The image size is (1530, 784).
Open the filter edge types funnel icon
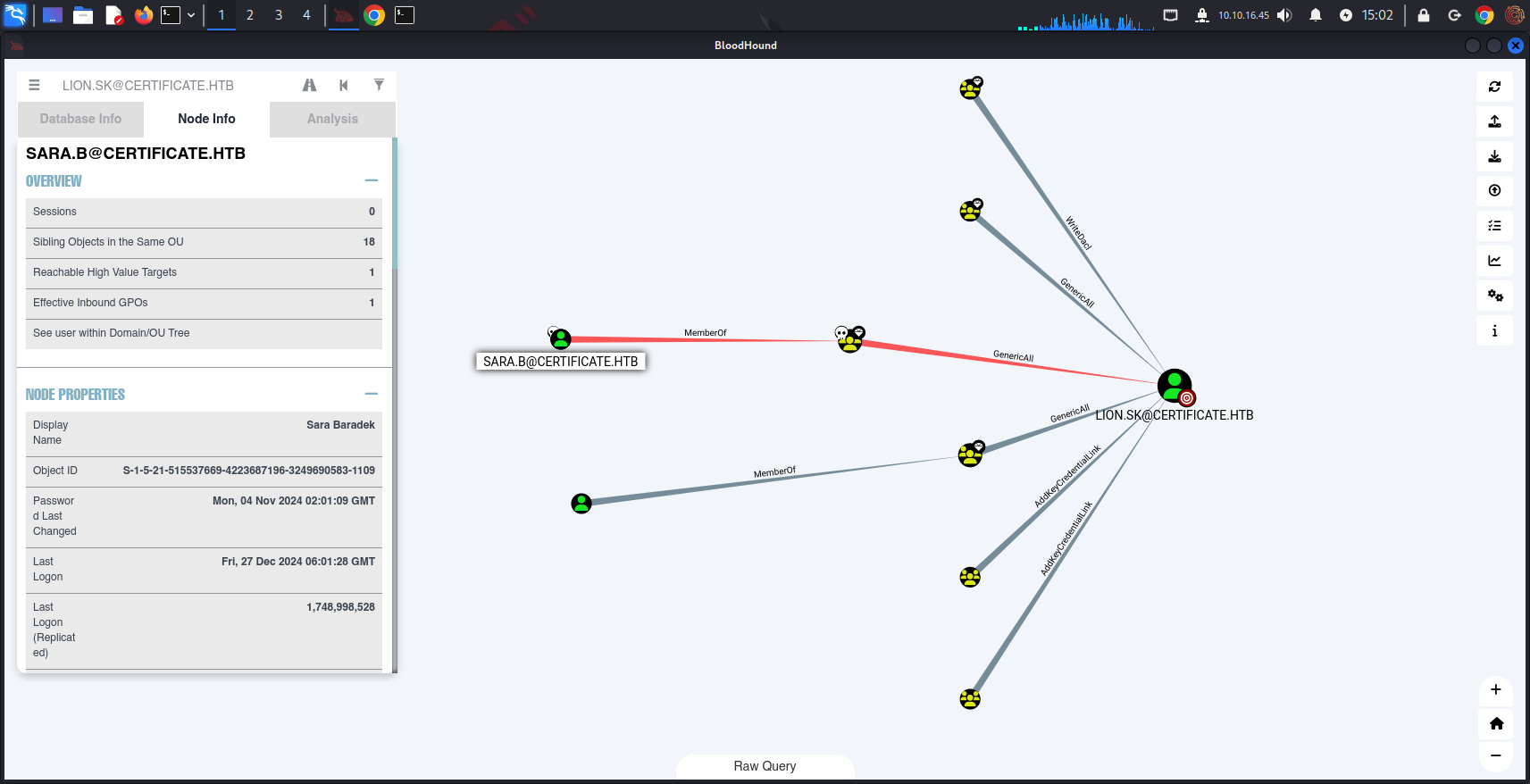379,86
